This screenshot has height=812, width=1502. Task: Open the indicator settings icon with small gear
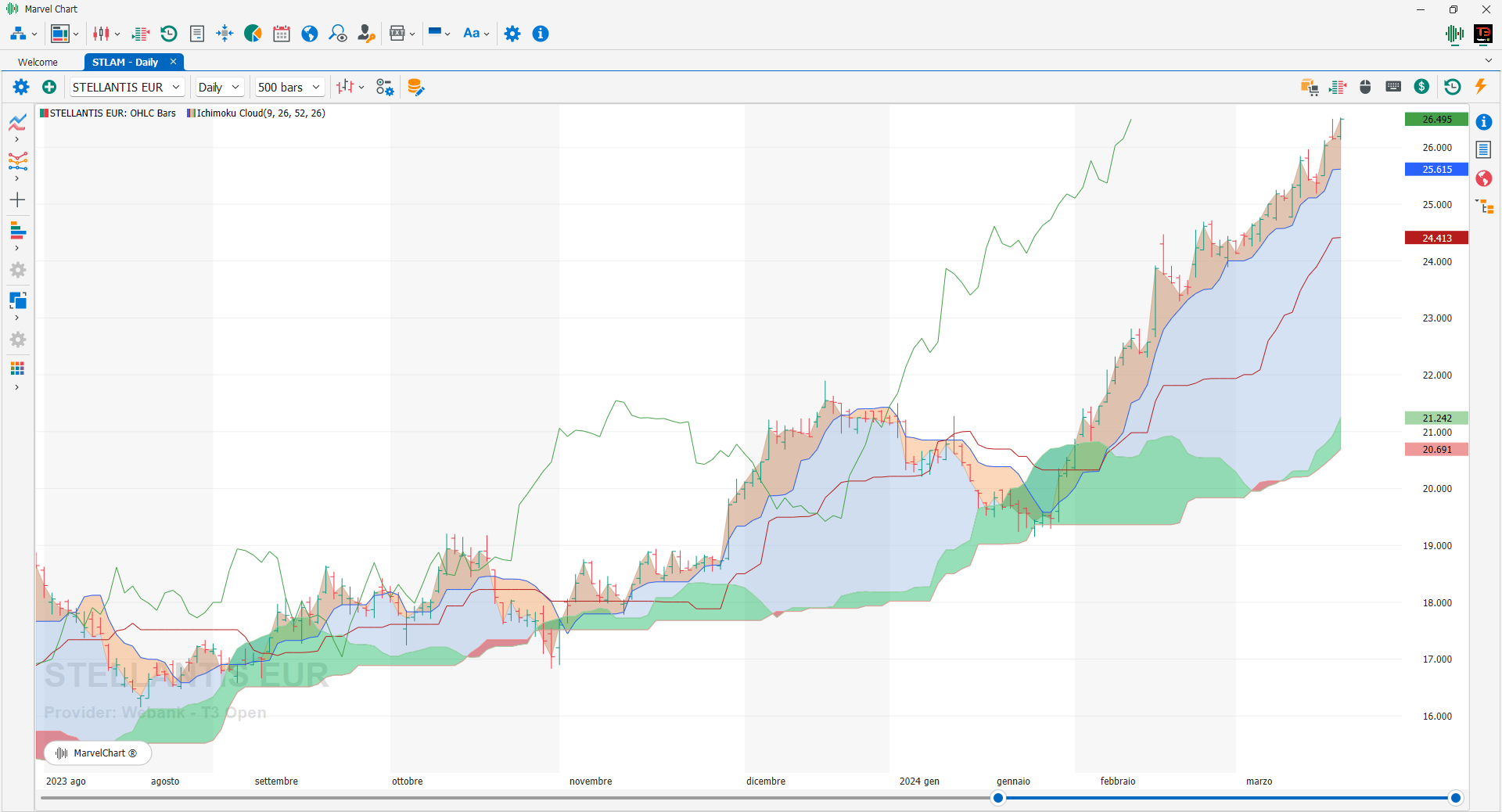385,87
